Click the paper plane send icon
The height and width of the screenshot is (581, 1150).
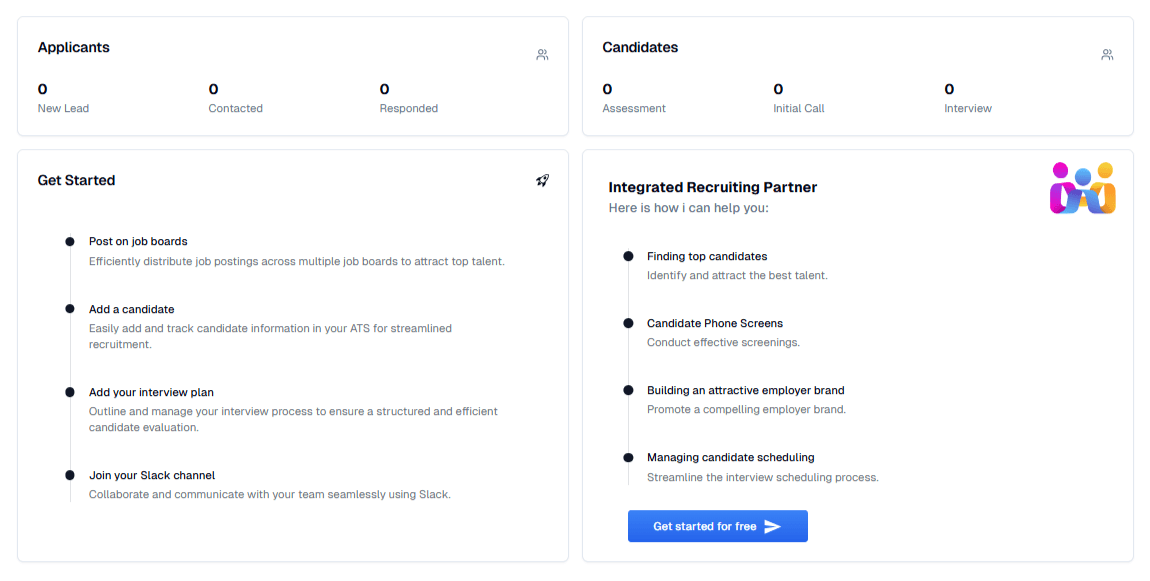(772, 527)
